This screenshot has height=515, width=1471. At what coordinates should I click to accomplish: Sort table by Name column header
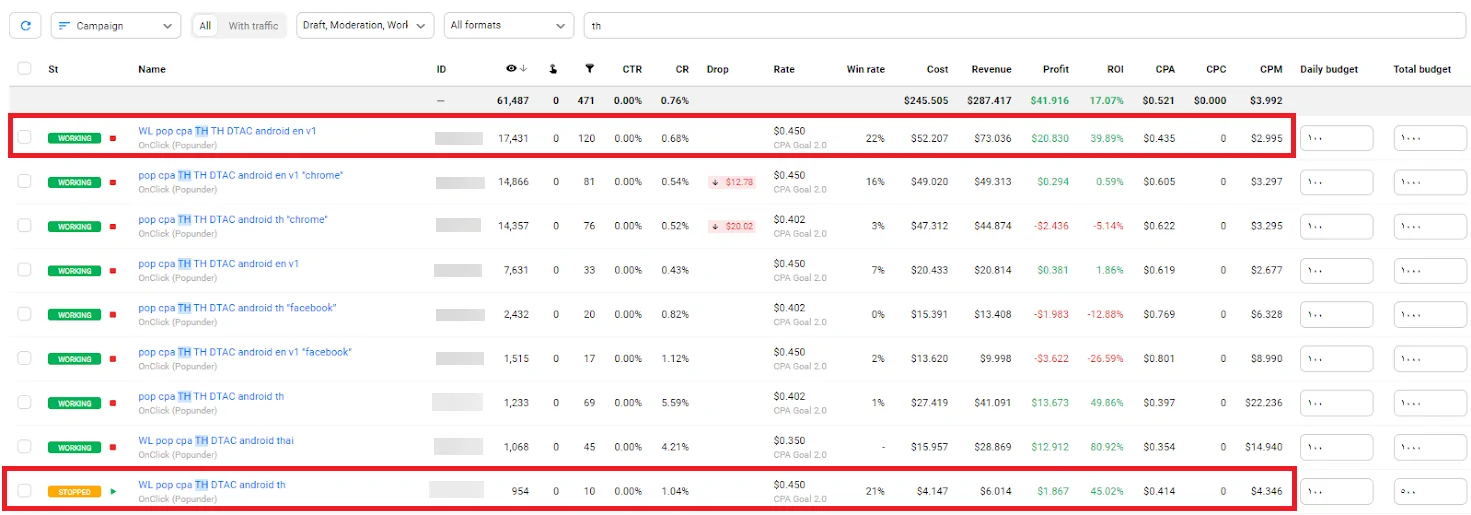(152, 69)
